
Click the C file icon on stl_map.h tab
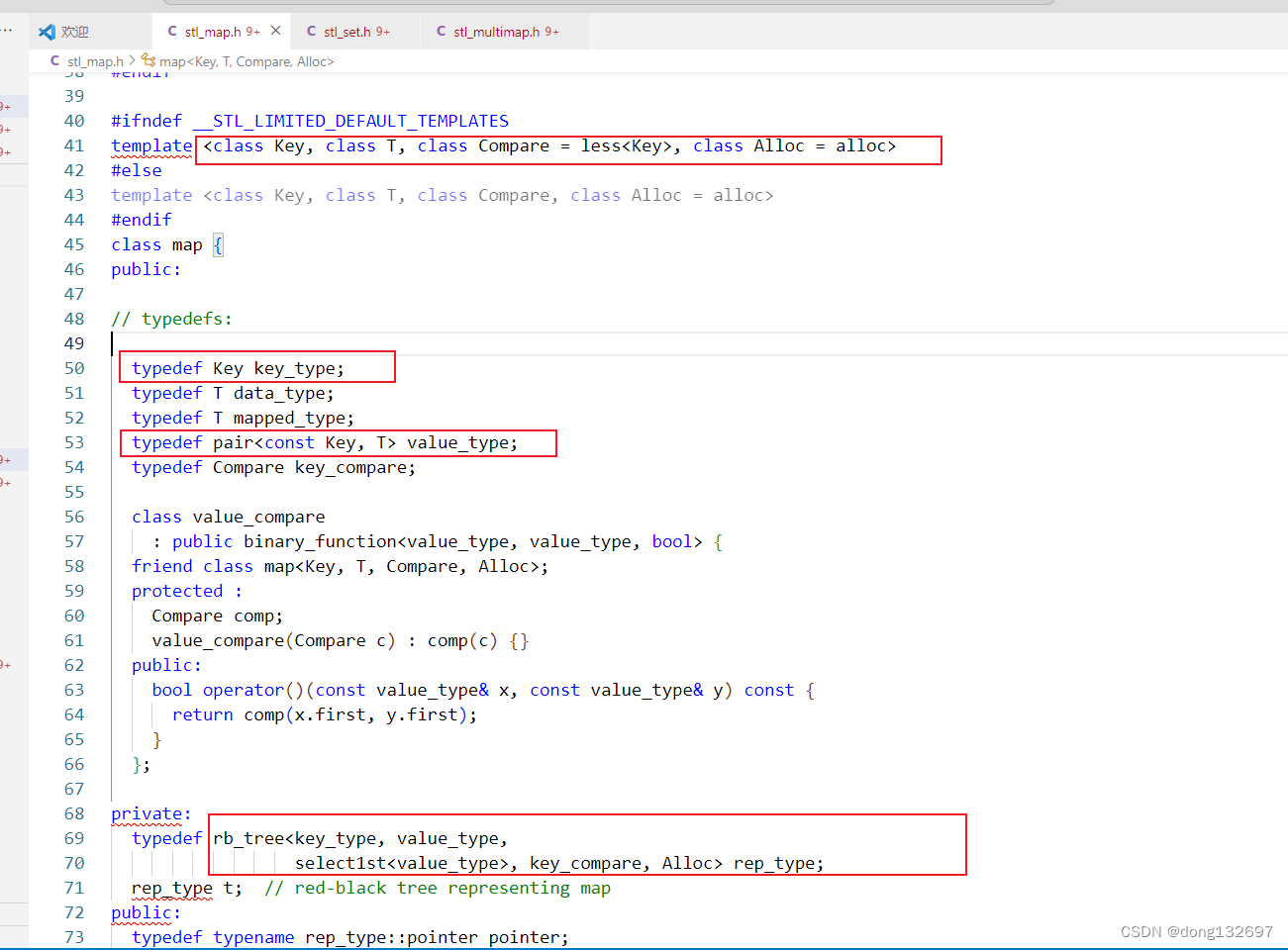click(172, 32)
